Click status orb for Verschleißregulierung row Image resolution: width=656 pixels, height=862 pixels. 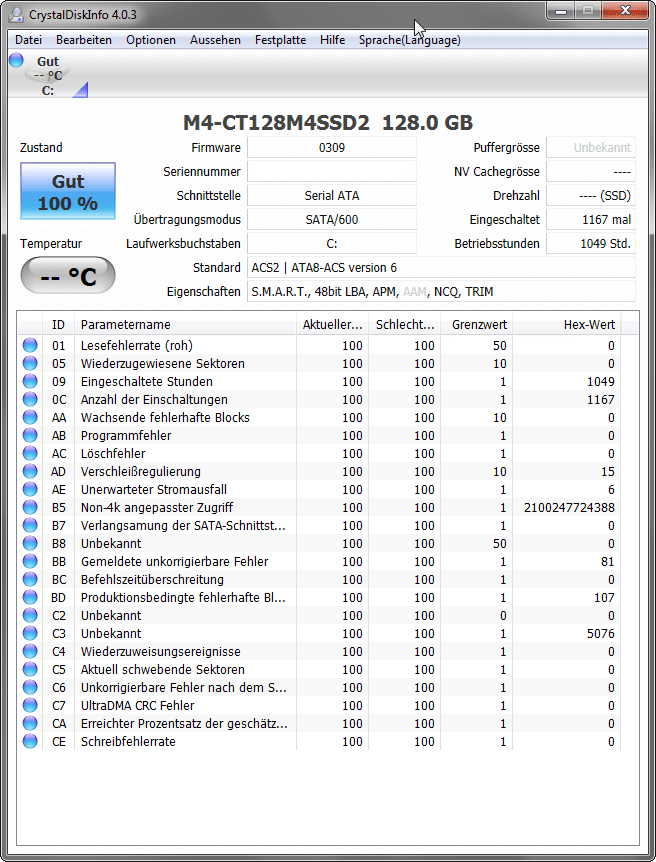point(30,471)
